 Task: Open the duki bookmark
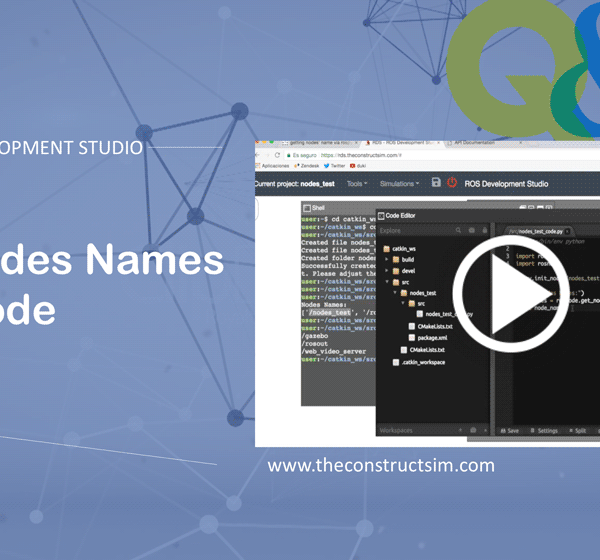358,166
